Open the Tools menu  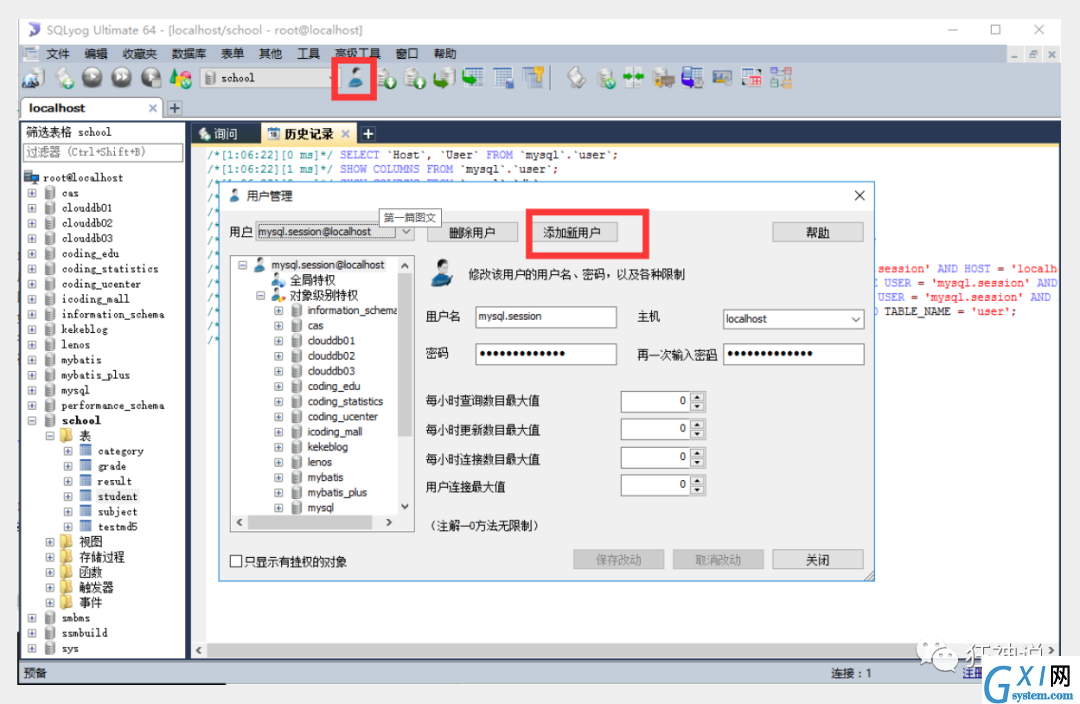(308, 54)
